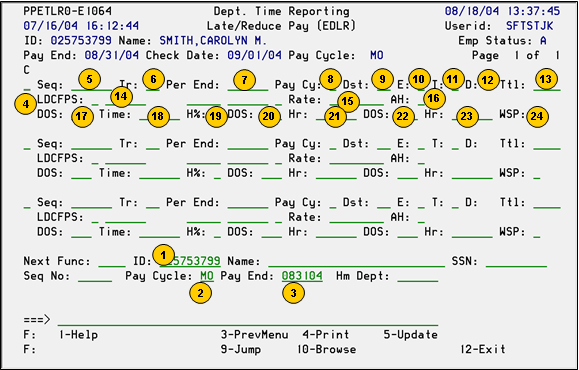This screenshot has height=370, width=579.
Task: Click the 1-Help function key label
Action: 79,335
